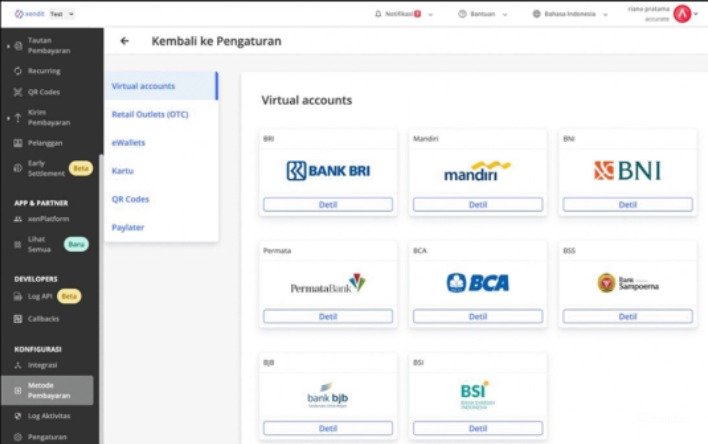The width and height of the screenshot is (708, 444).
Task: Expand the Notifikasi dropdown arrow
Action: tap(430, 14)
